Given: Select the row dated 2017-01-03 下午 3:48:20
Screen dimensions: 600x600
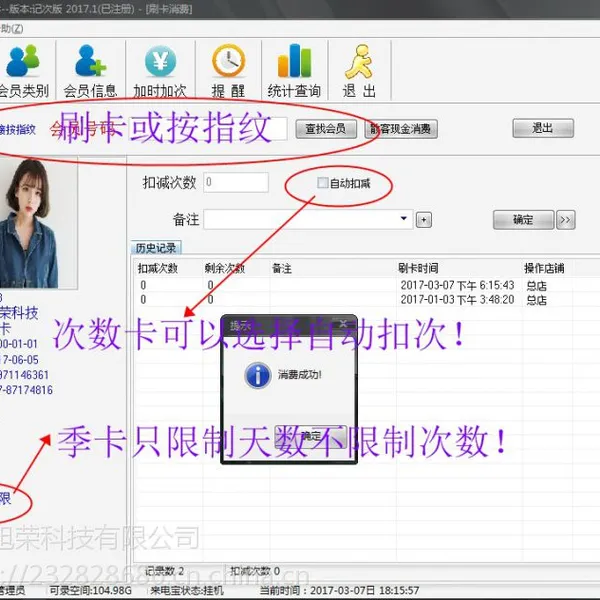Looking at the screenshot, I should 367,299.
